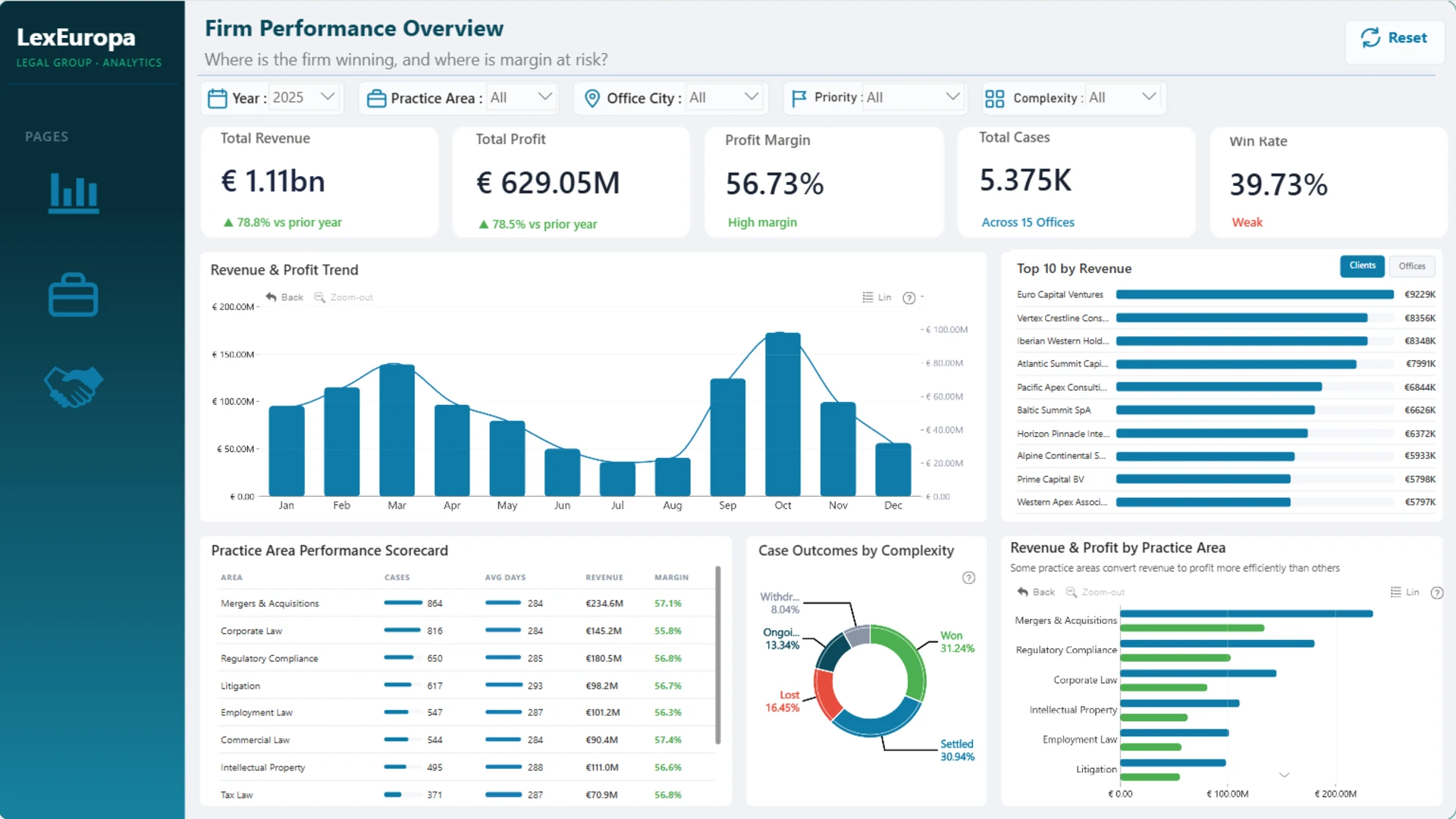Image resolution: width=1456 pixels, height=819 pixels.
Task: Click Back arrow in Revenue & Profit Trend
Action: [271, 297]
